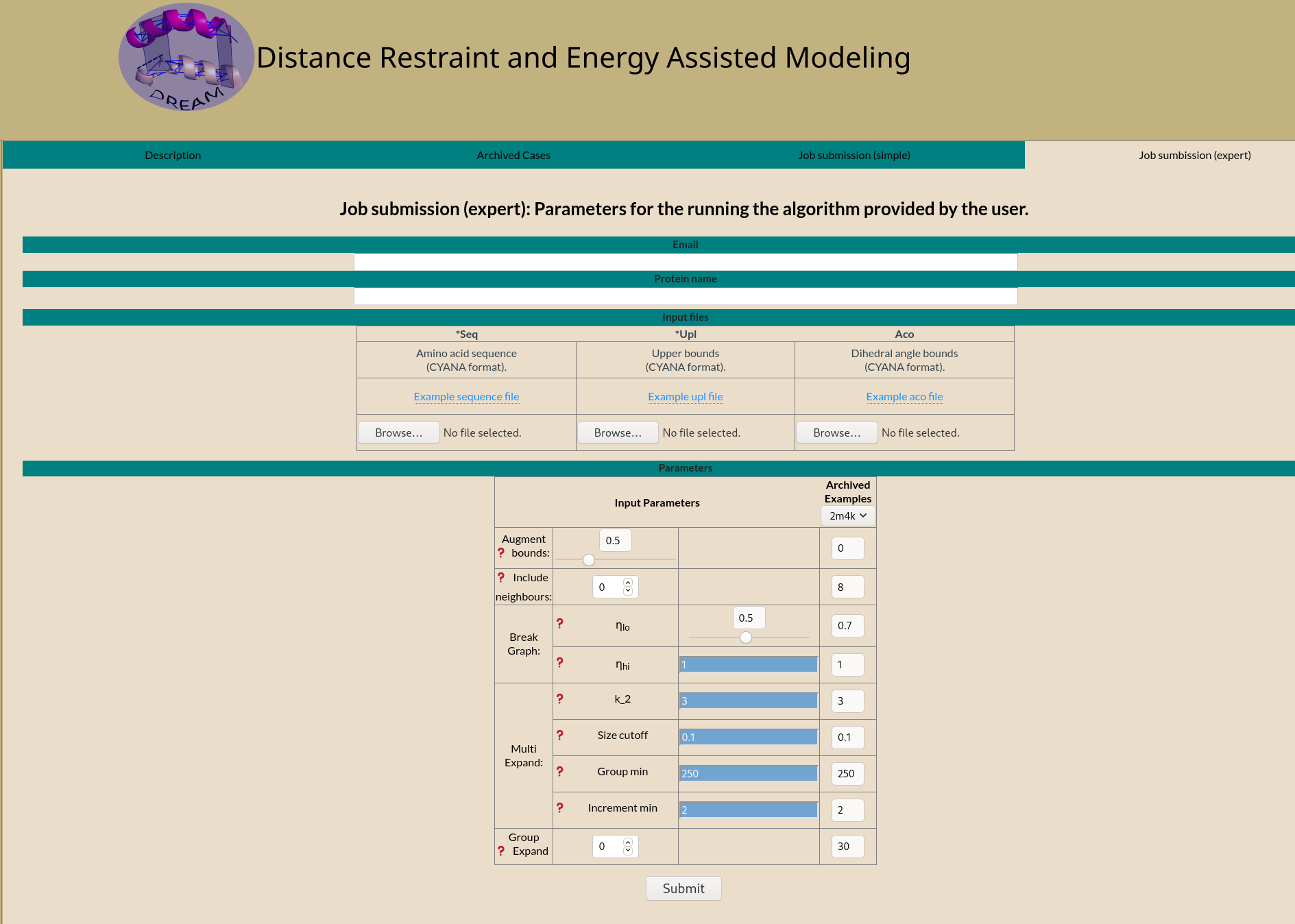Click the Group Expand number stepper
Image resolution: width=1295 pixels, height=924 pixels.
tap(615, 847)
